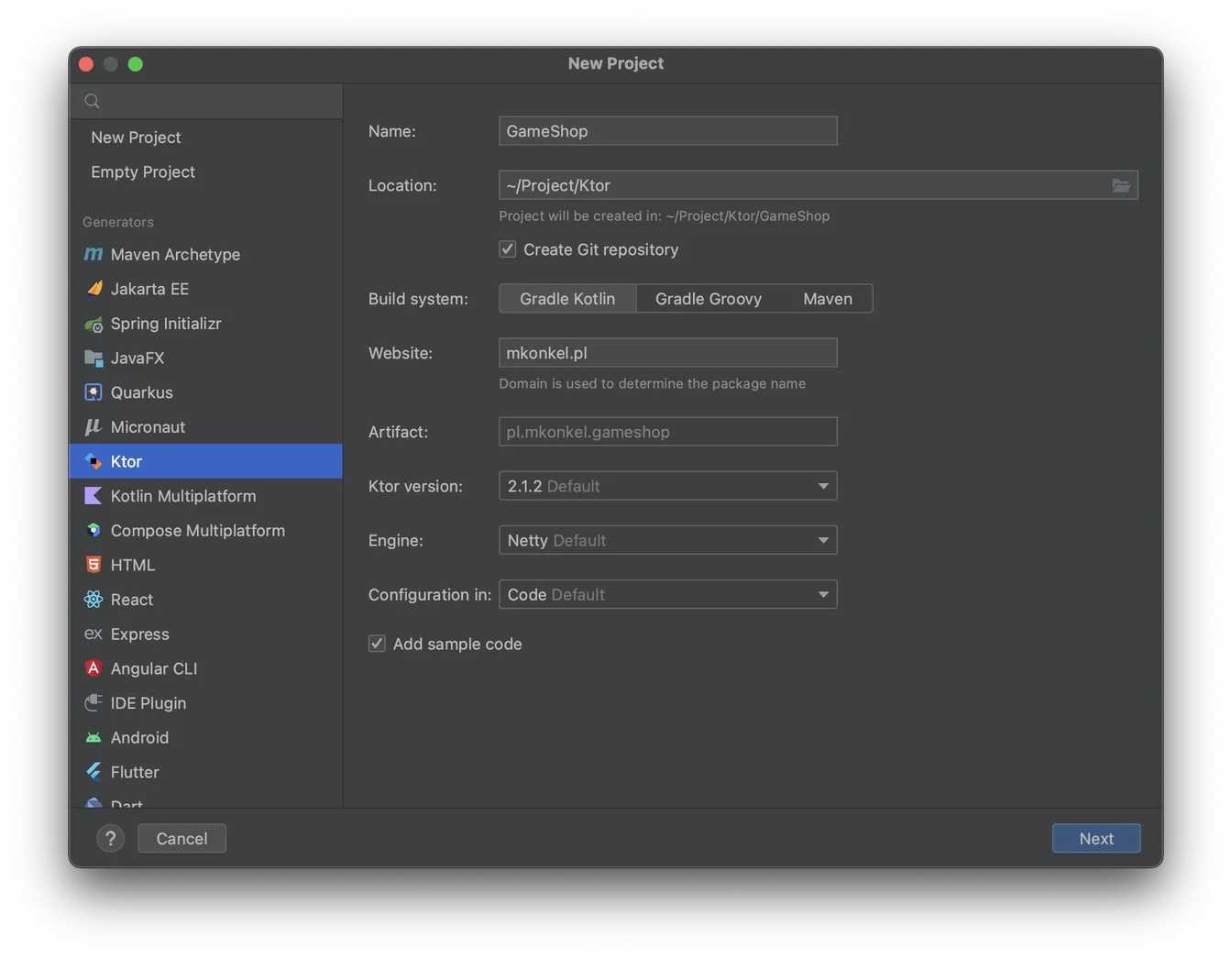Choose the Angular CLI icon

(x=93, y=668)
